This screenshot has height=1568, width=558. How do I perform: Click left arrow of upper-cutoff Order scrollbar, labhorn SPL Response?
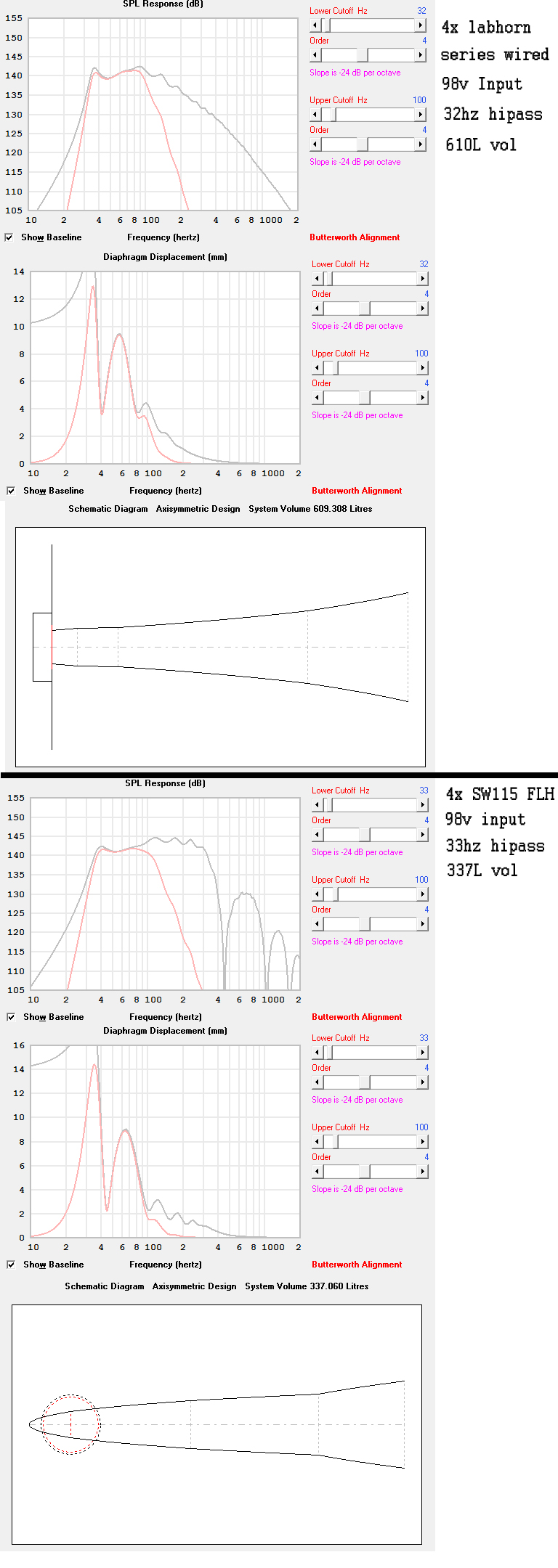(x=315, y=144)
